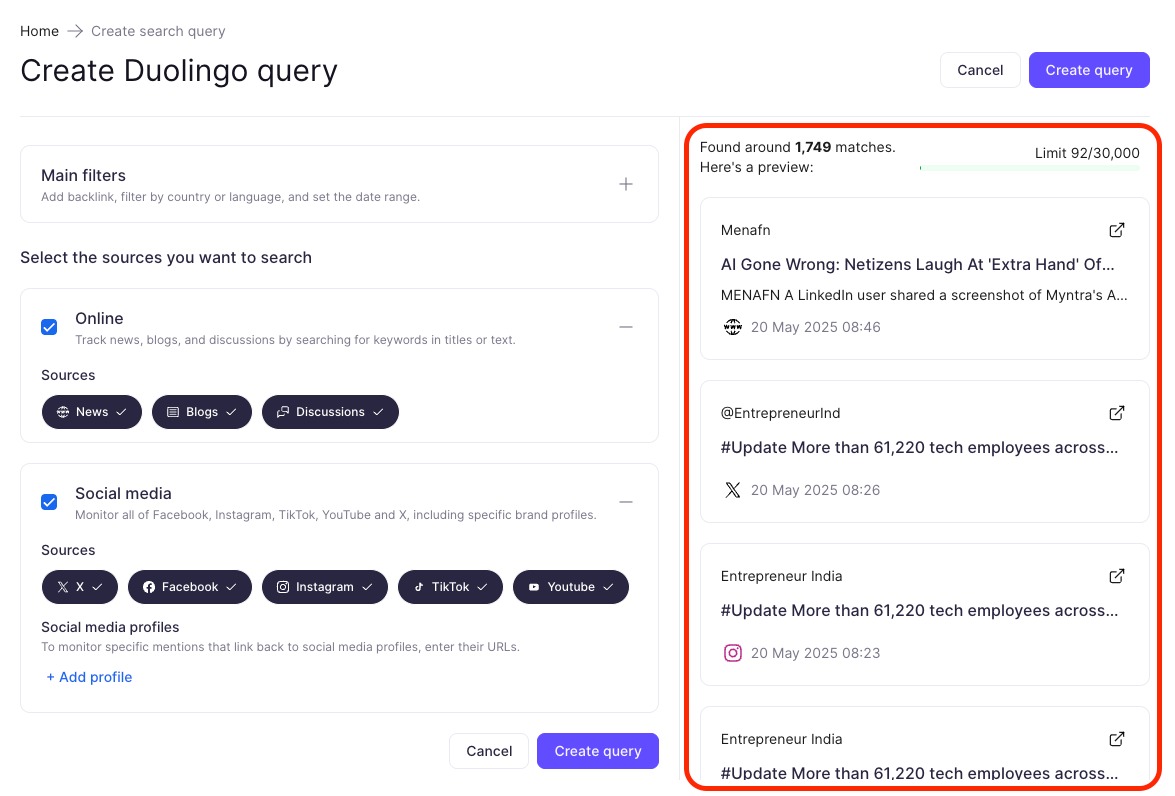The image size is (1175, 796).
Task: Click the Instagram logo on the 08:23 post
Action: pos(733,653)
